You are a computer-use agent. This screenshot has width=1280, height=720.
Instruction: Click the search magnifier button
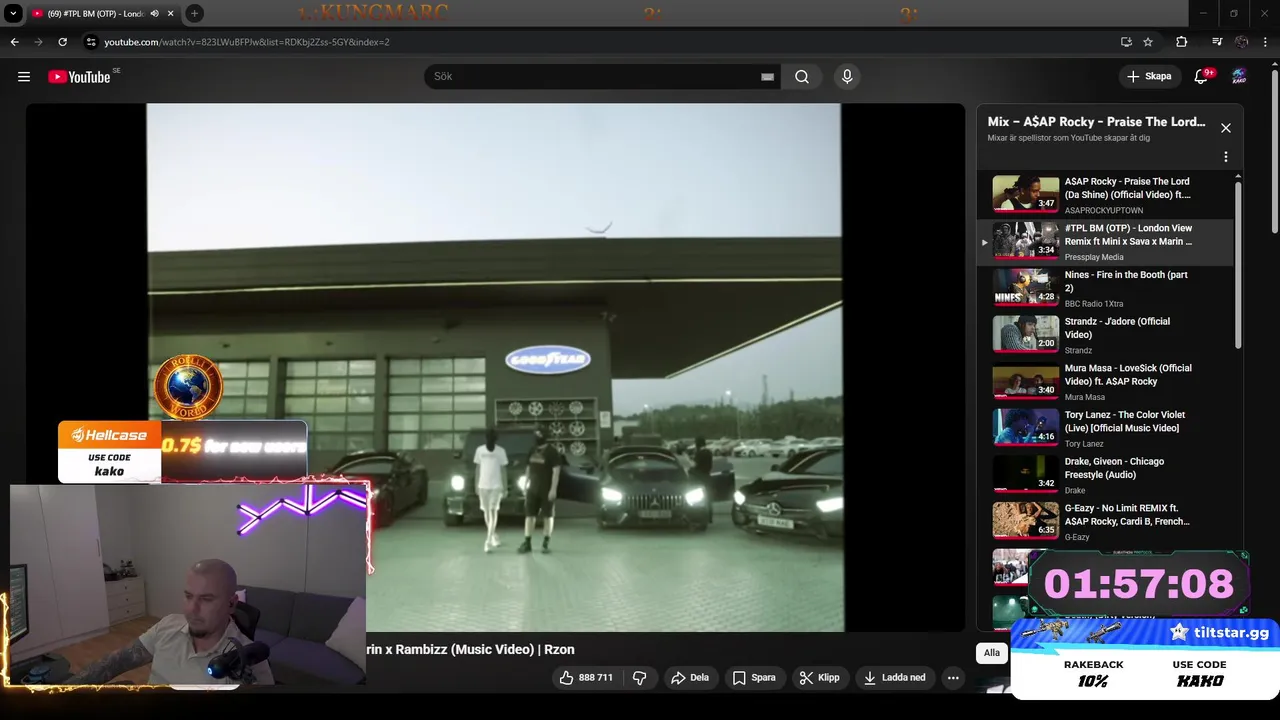click(x=802, y=77)
